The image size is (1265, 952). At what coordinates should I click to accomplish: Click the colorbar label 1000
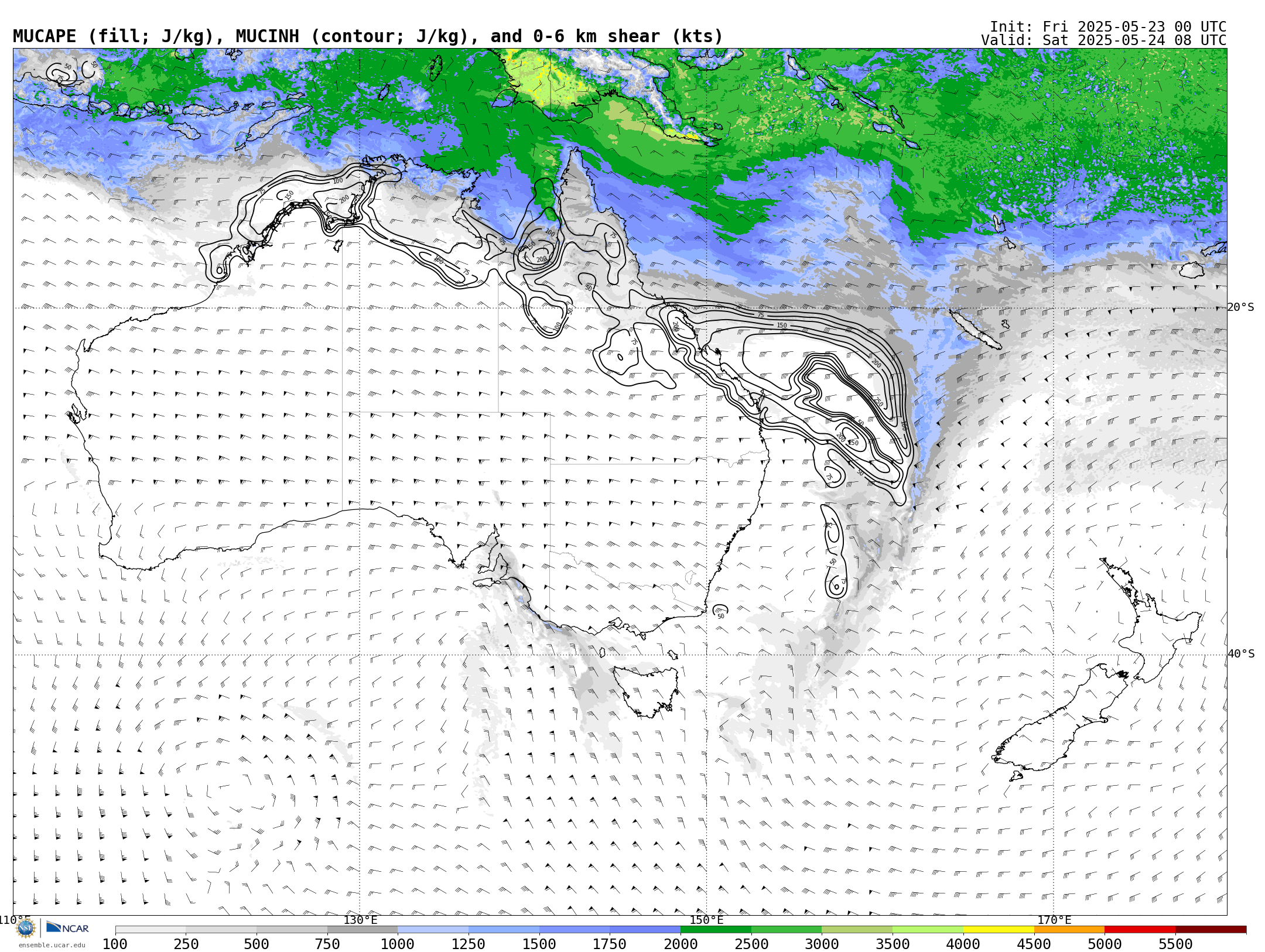click(398, 944)
